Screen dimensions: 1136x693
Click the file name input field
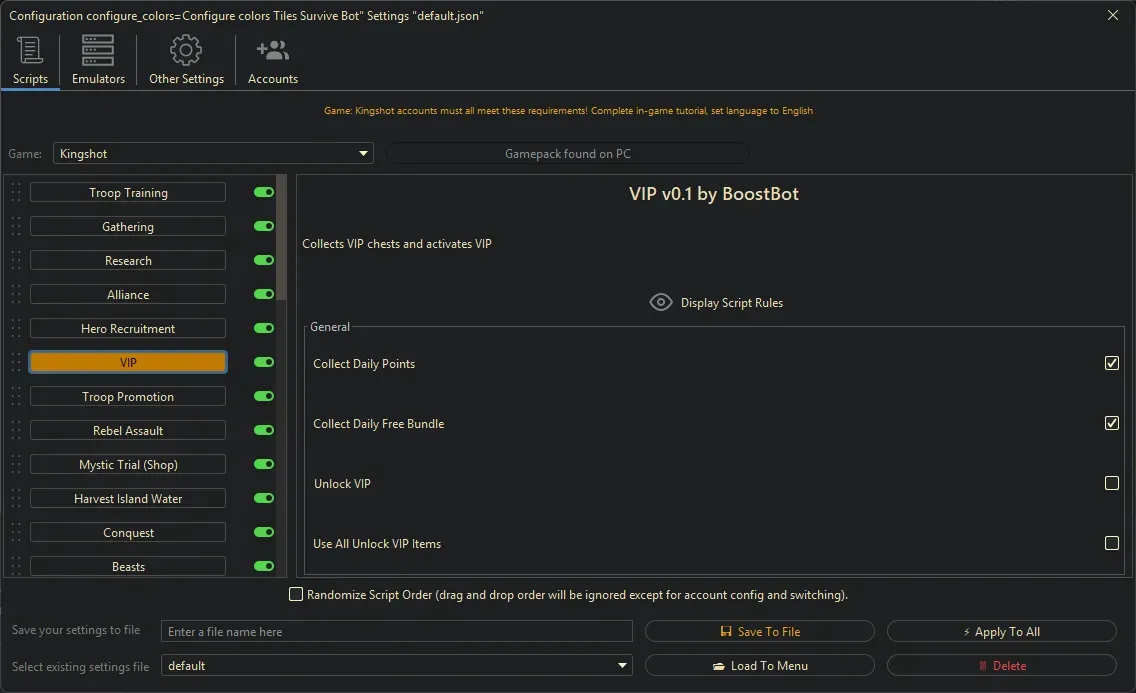396,632
